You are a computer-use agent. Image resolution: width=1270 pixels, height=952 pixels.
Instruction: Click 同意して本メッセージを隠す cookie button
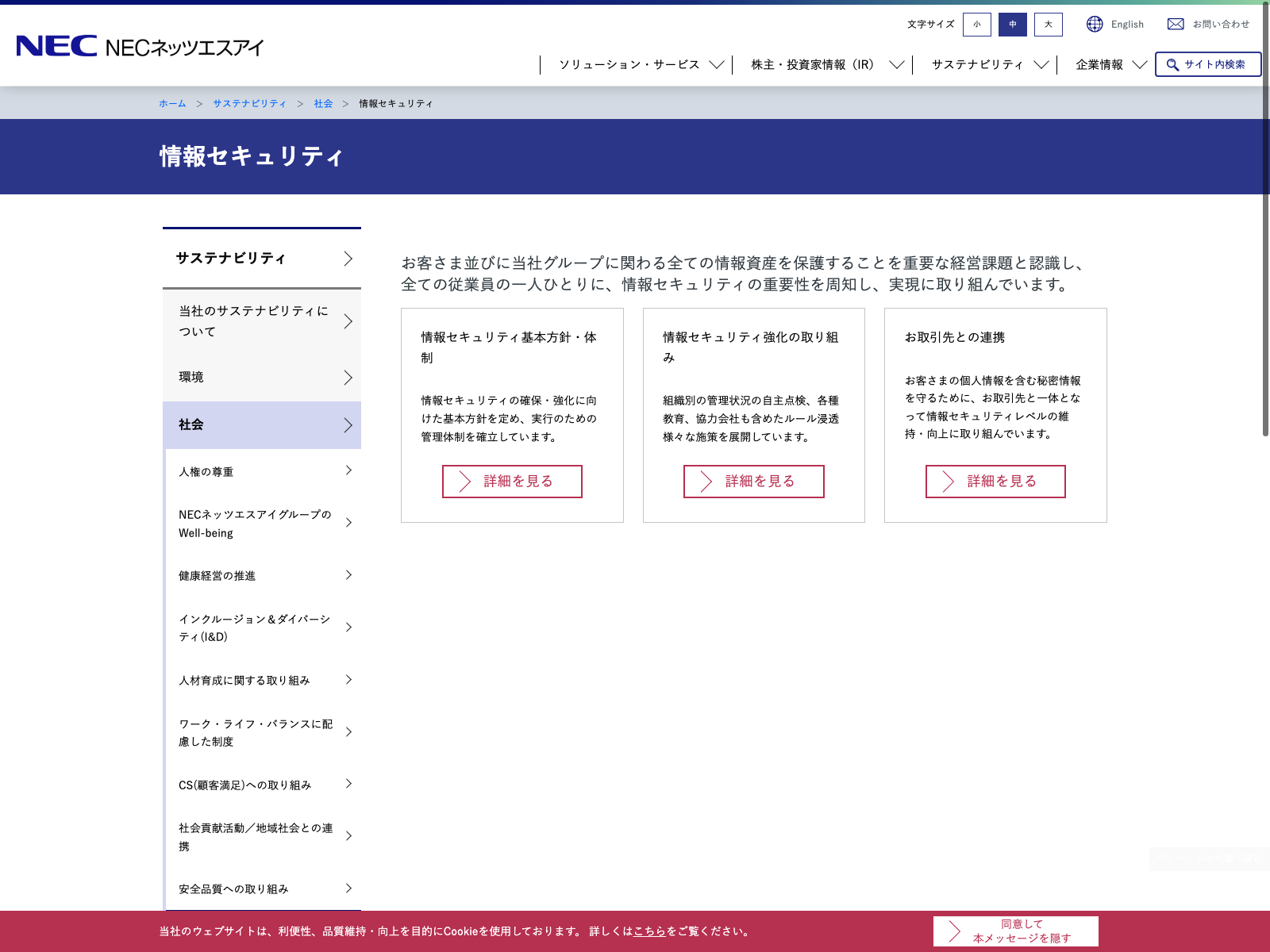(x=1015, y=931)
